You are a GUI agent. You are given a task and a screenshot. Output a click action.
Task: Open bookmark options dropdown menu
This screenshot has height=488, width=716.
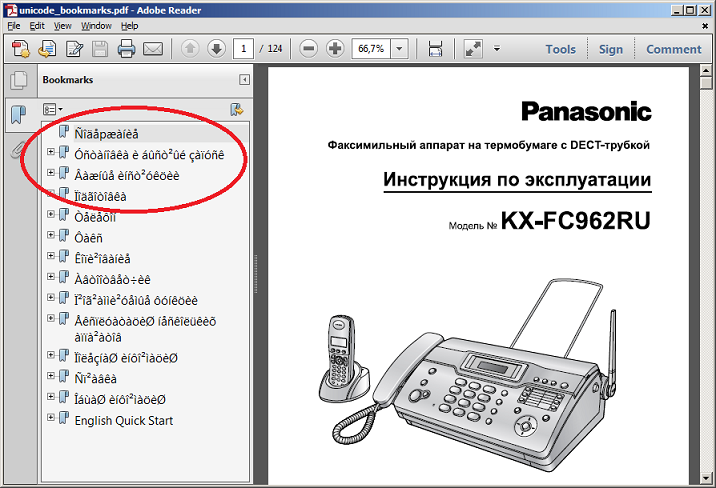(53, 109)
